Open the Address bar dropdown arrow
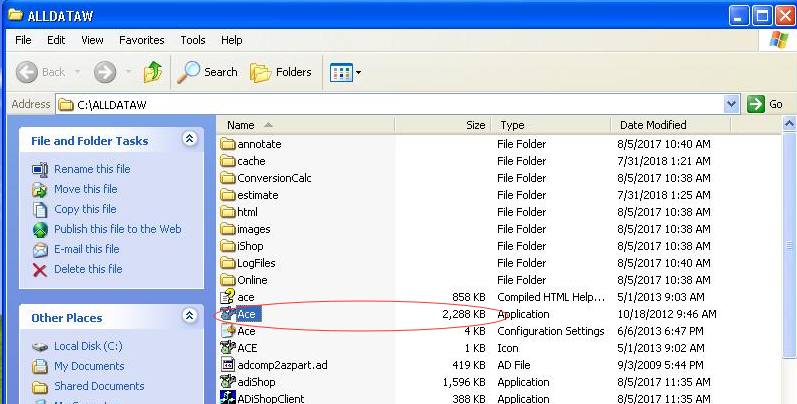Screen dimensions: 797x404 click(x=731, y=104)
